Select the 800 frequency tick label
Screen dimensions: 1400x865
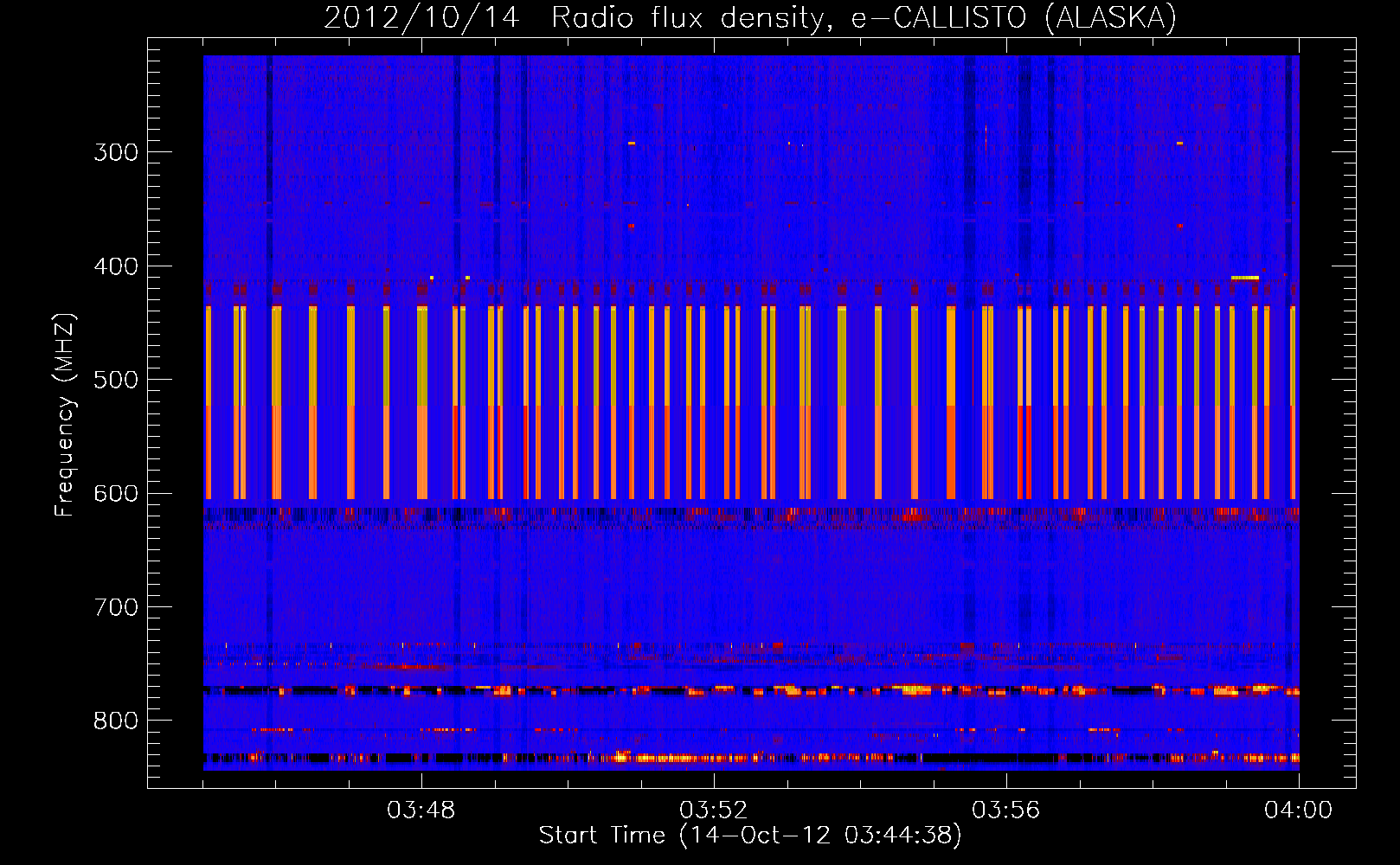coord(116,721)
